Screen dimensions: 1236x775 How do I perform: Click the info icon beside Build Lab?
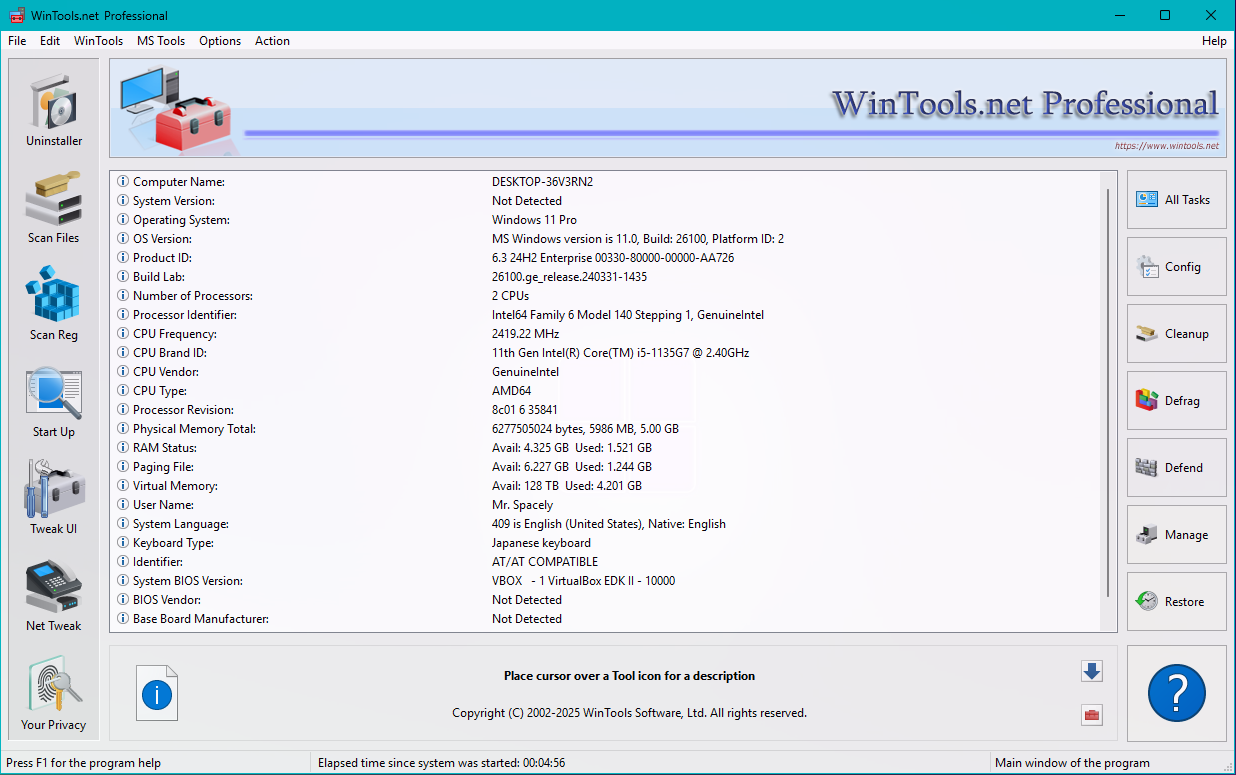[123, 277]
